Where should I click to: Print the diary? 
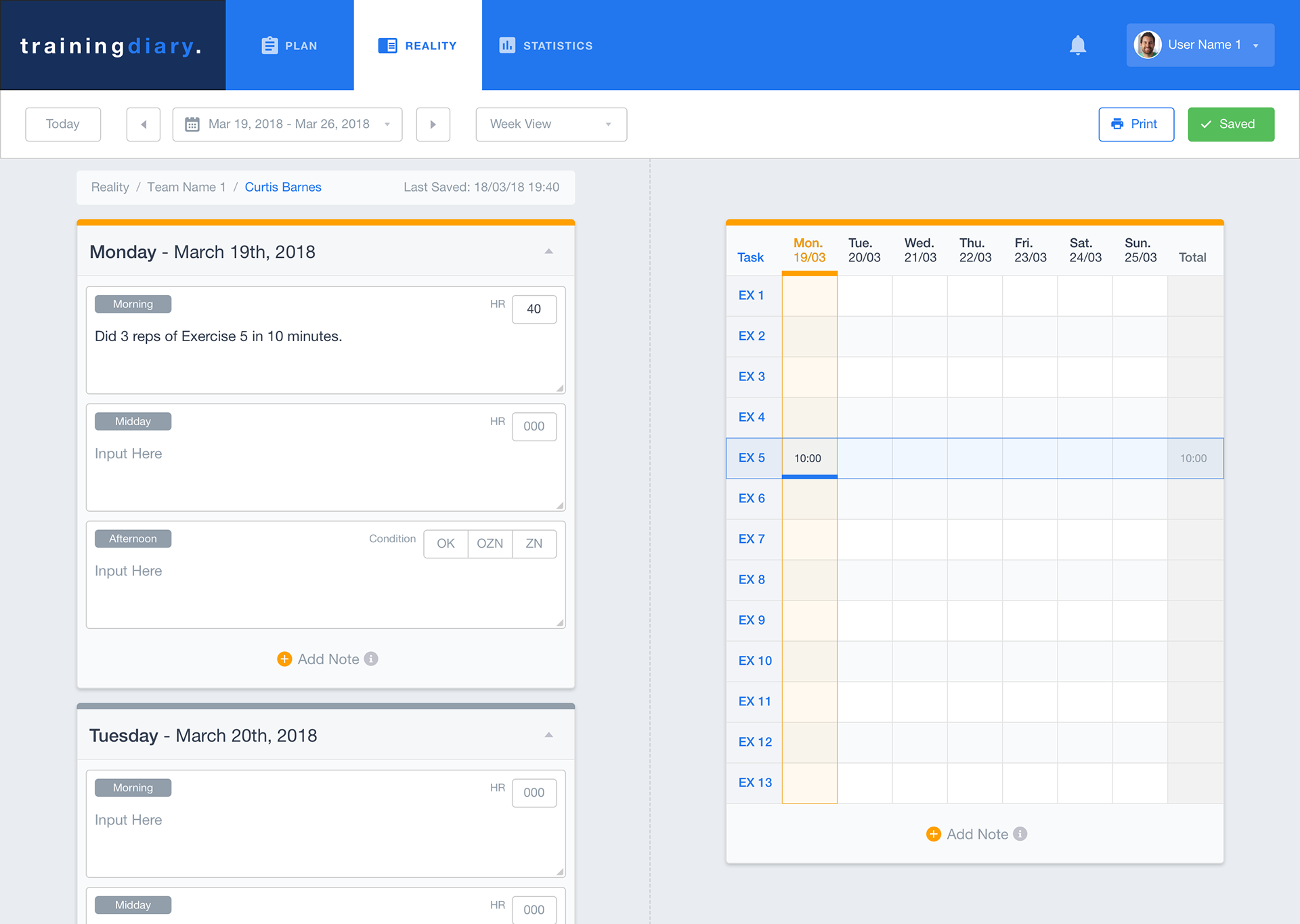1136,124
